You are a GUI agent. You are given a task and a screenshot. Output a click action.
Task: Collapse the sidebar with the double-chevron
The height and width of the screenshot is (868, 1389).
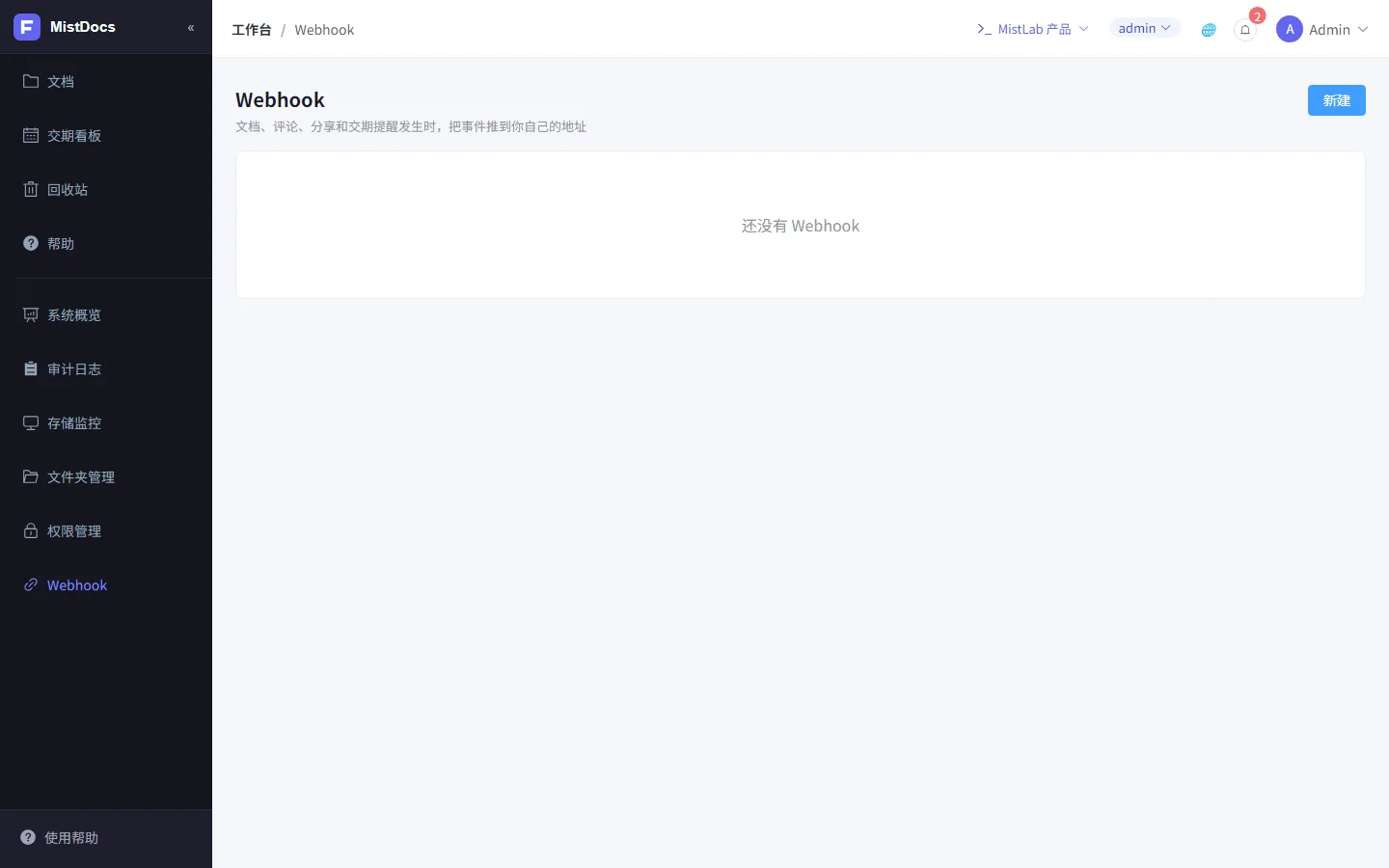pos(191,28)
